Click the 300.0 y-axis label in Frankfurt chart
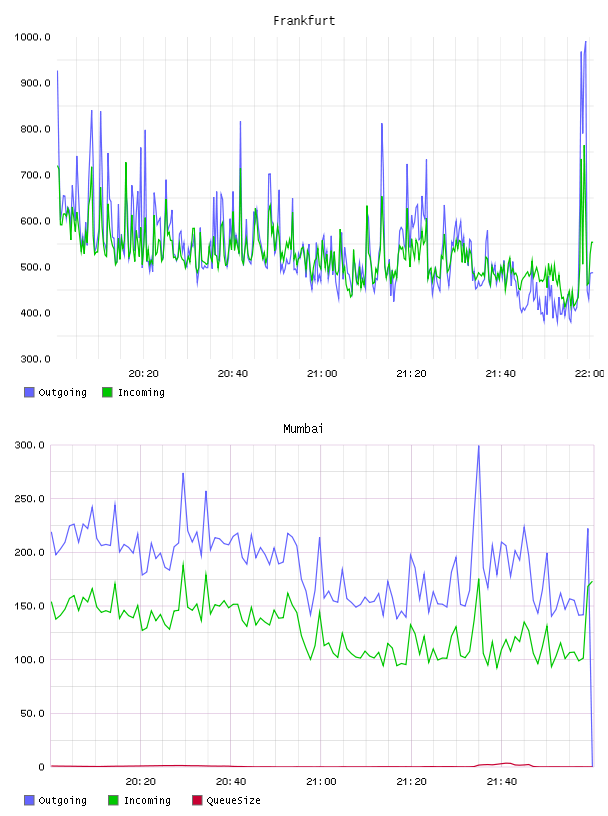 pos(35,359)
